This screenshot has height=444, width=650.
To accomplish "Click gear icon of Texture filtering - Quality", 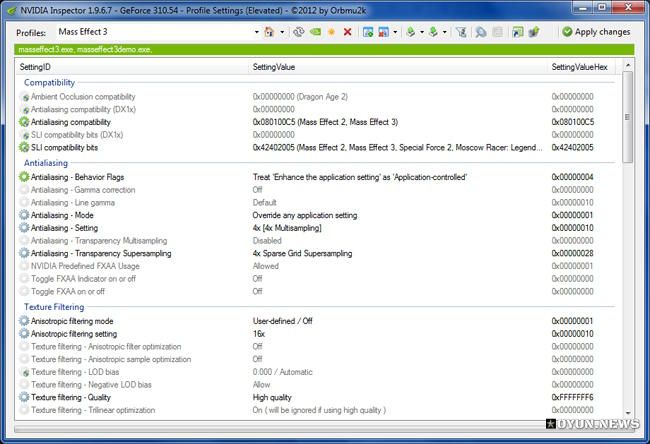I will 24,398.
